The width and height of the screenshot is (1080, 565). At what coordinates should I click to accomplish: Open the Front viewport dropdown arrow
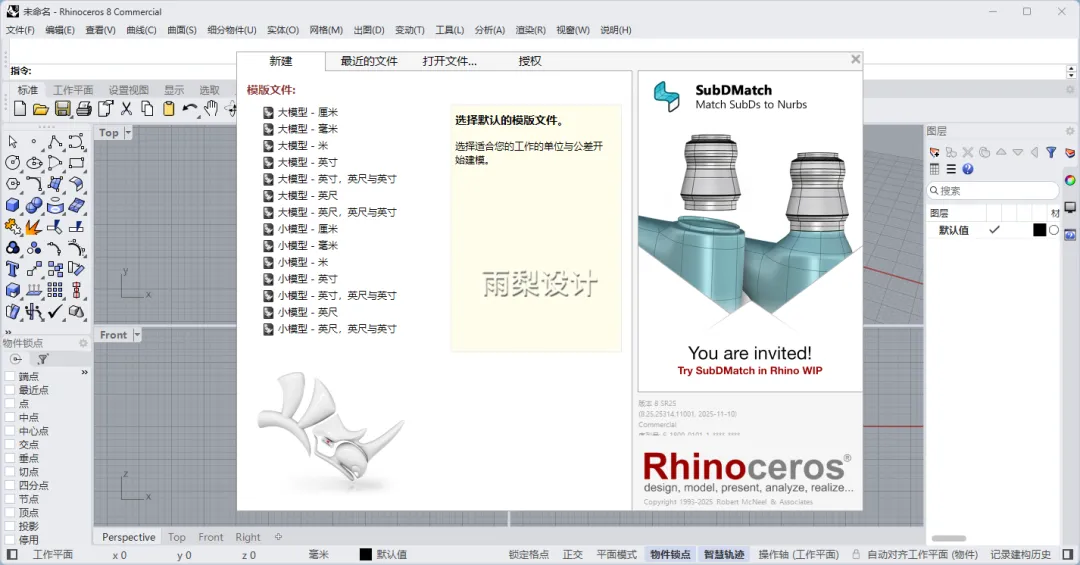[x=137, y=335]
